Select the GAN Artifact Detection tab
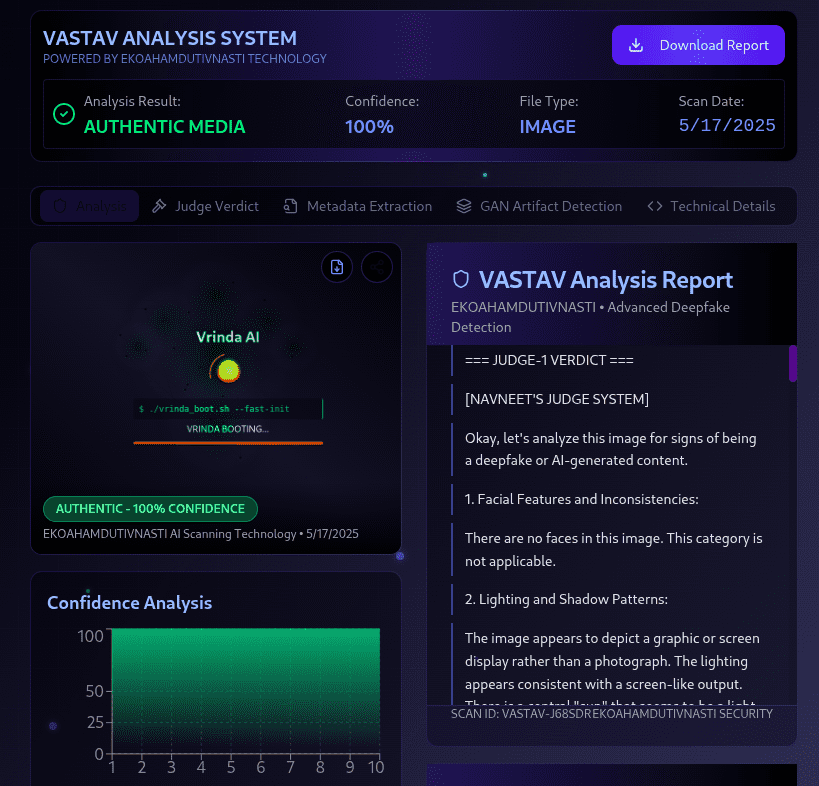 [x=538, y=206]
